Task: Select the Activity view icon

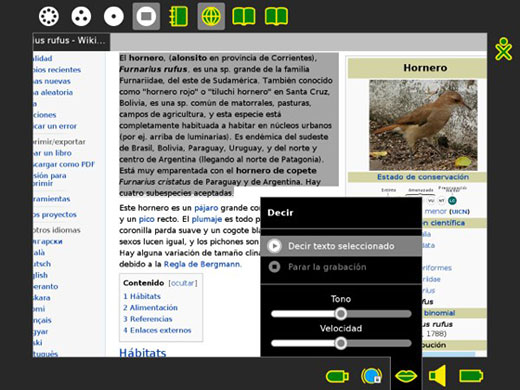Action: [x=146, y=16]
